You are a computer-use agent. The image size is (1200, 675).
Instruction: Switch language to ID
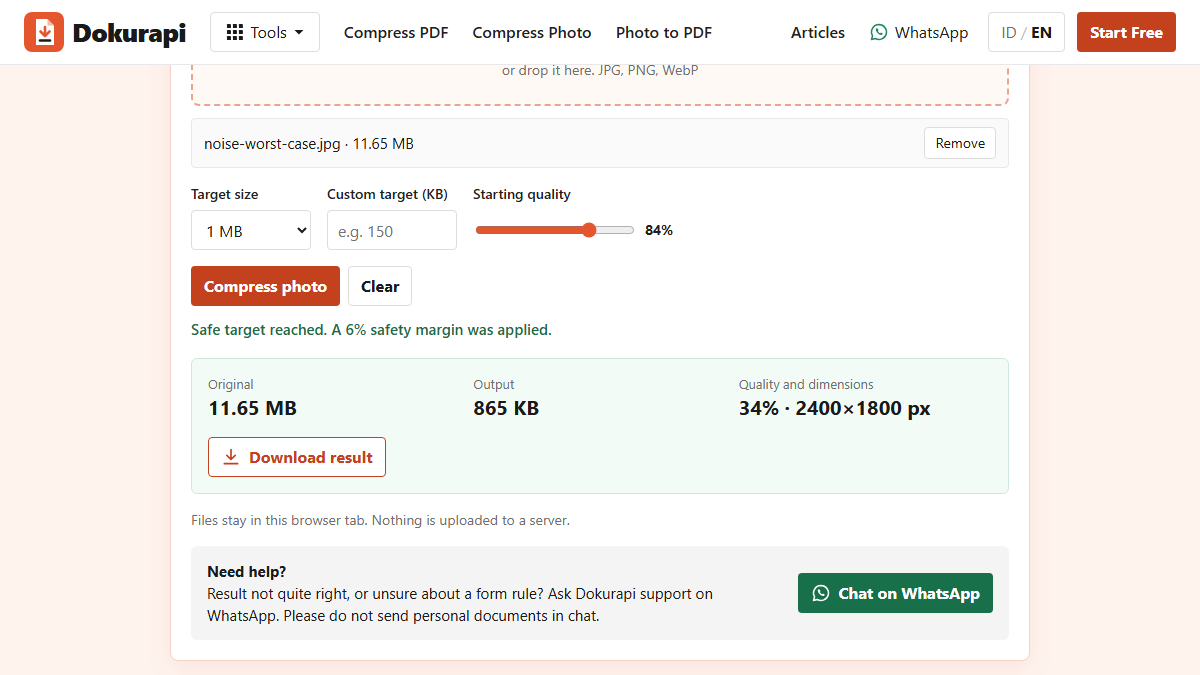1009,32
